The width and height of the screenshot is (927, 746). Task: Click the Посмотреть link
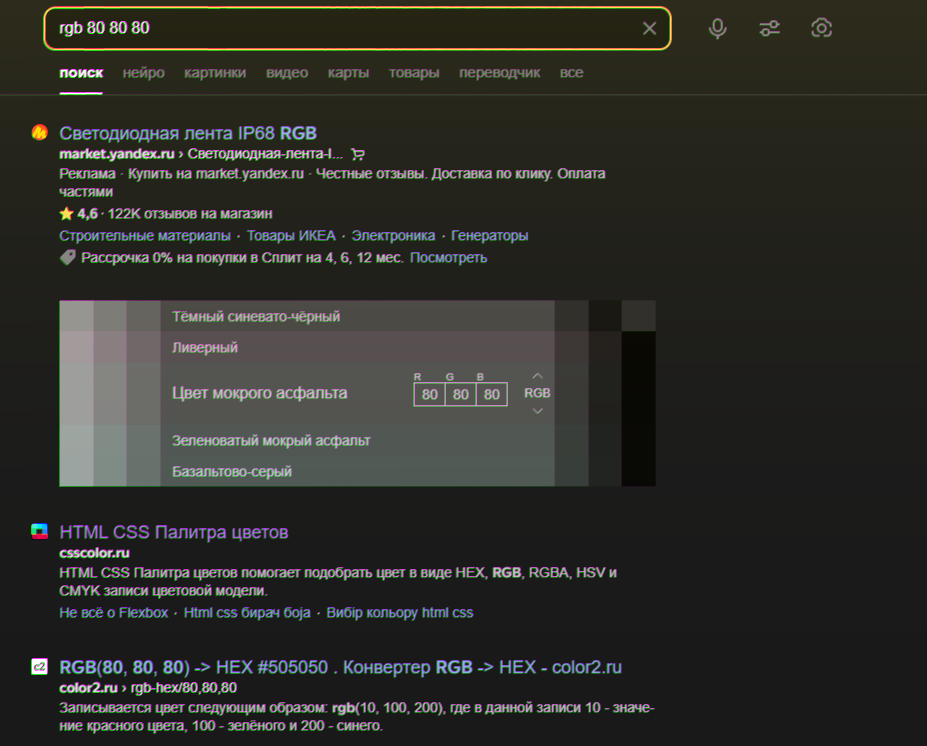[x=448, y=258]
